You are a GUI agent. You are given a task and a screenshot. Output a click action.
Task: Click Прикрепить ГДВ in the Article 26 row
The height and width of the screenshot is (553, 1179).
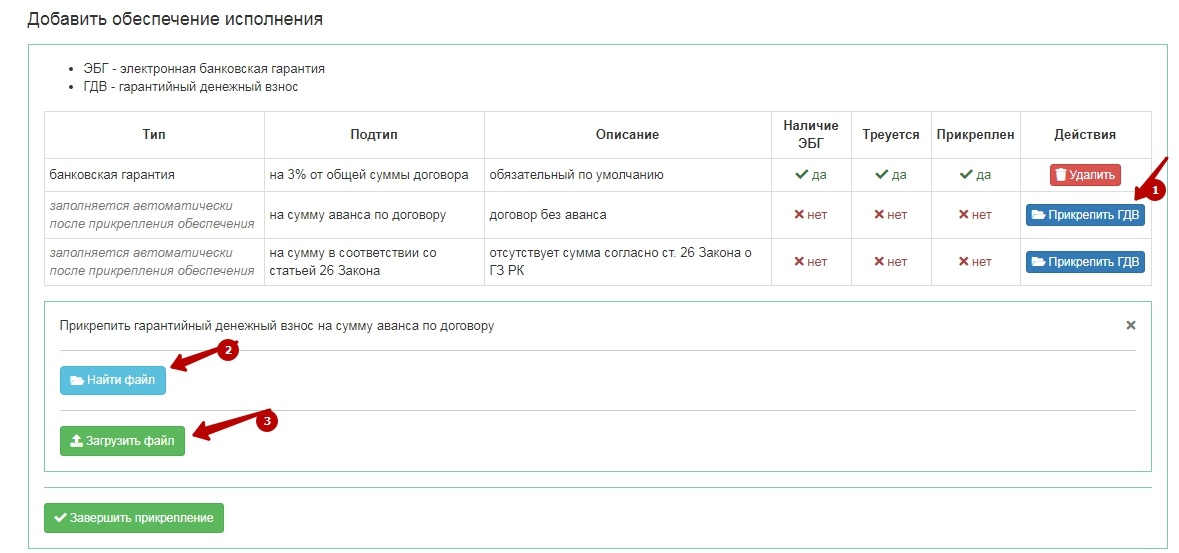click(x=1085, y=262)
